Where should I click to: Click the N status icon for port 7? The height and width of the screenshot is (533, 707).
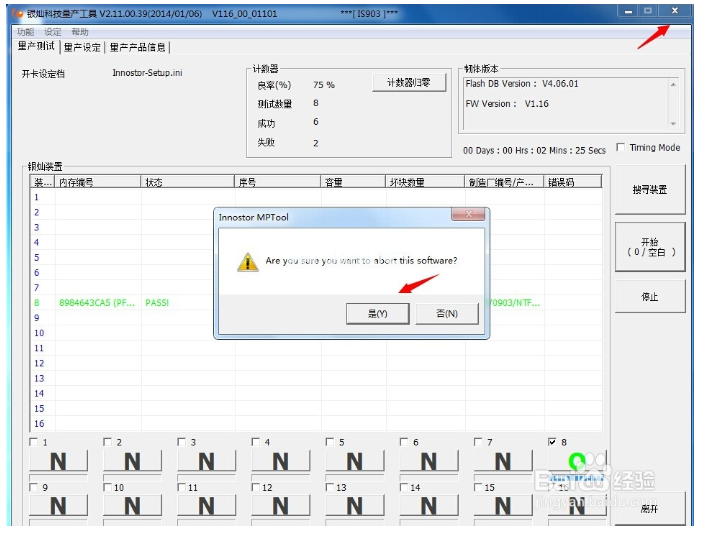click(x=502, y=461)
